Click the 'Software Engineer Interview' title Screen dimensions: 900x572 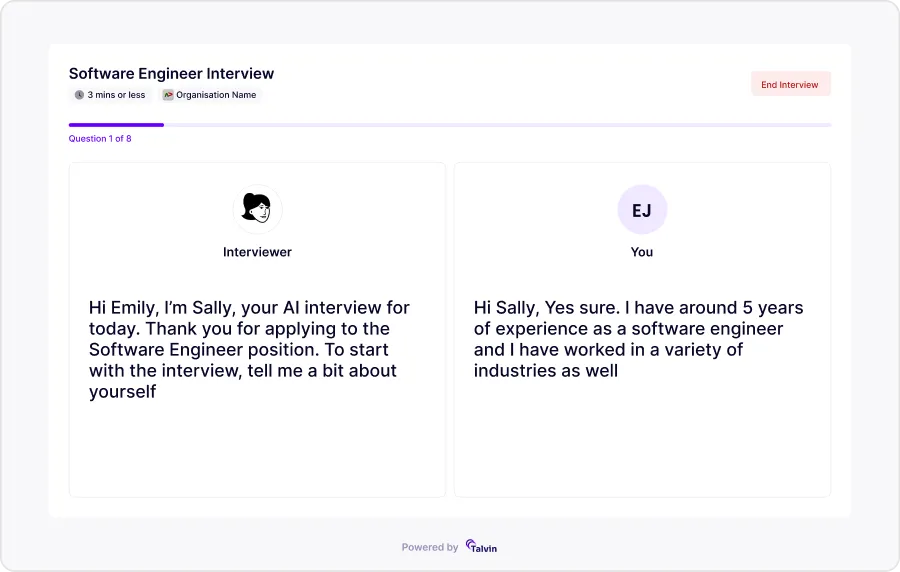tap(171, 74)
